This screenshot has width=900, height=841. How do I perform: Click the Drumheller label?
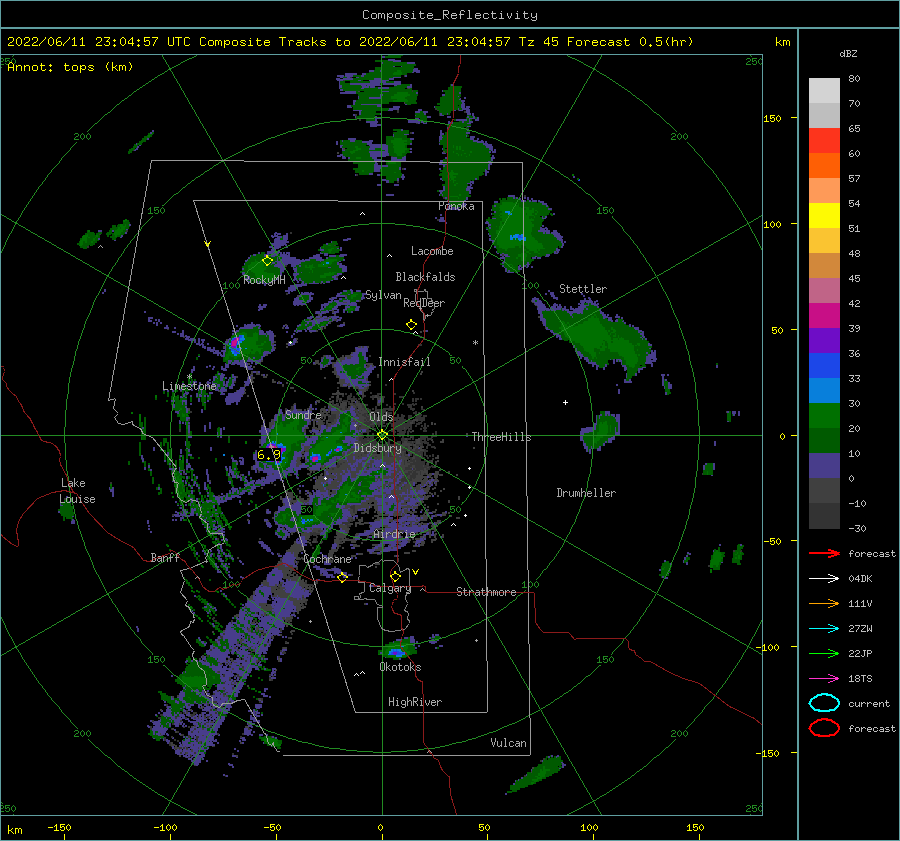(x=586, y=493)
